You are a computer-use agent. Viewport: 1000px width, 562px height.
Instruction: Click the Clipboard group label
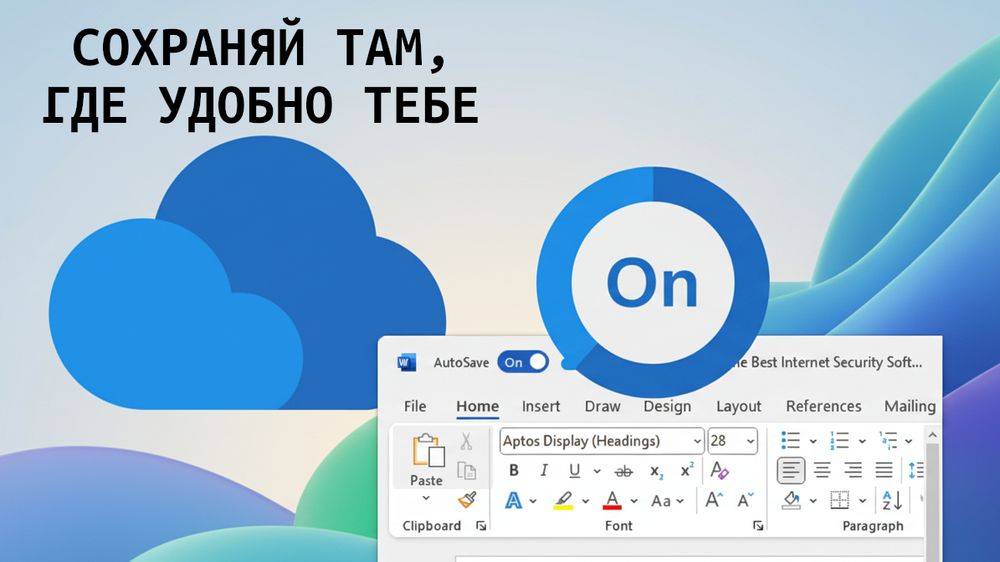click(432, 526)
